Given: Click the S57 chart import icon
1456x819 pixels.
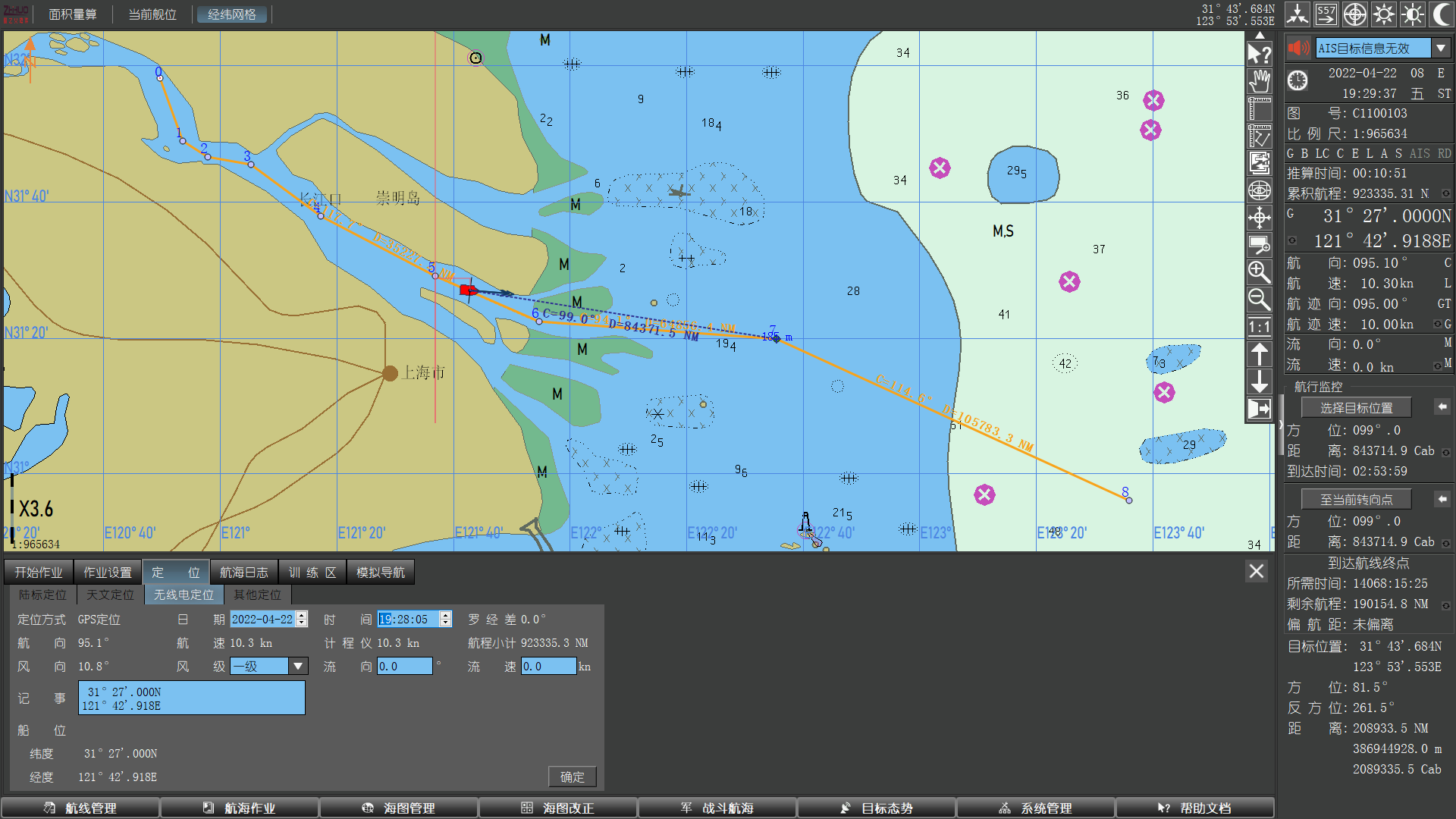Looking at the screenshot, I should 1326,14.
